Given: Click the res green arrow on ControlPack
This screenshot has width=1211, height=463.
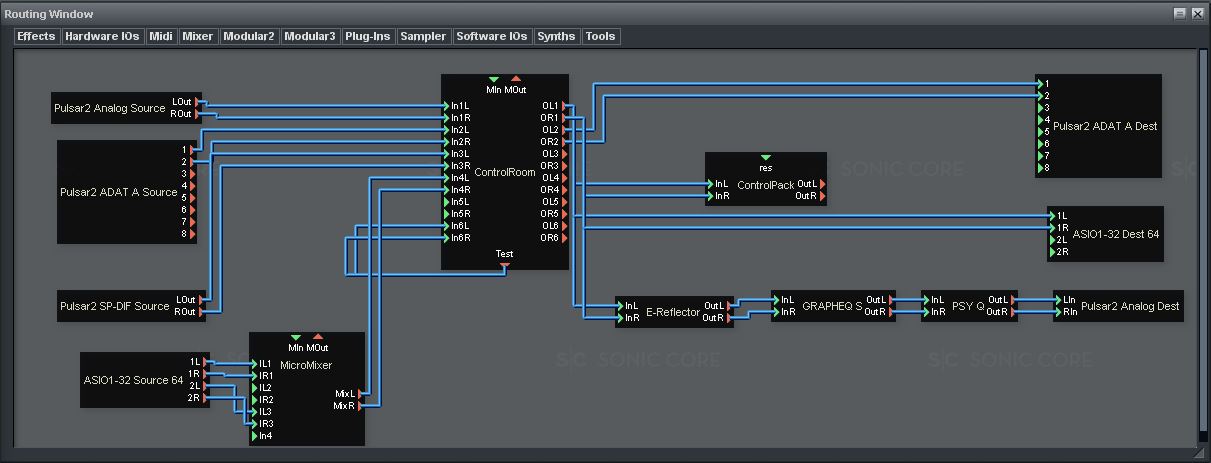Looking at the screenshot, I should 766,158.
